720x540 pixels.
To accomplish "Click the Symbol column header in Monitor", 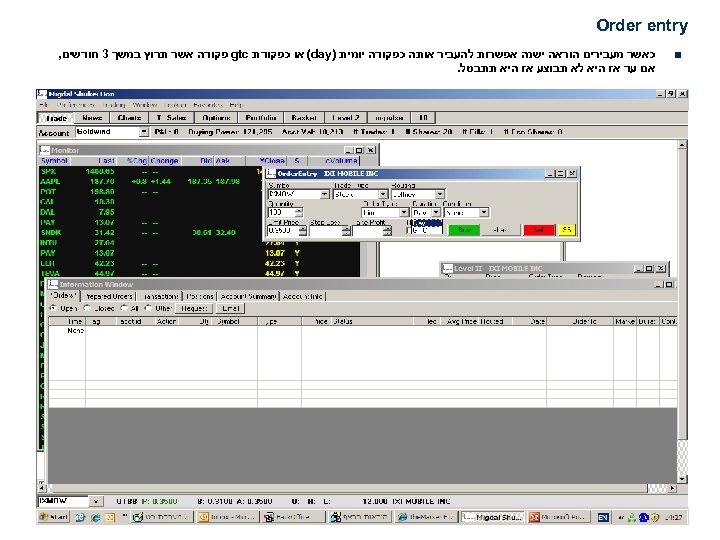I will point(55,161).
